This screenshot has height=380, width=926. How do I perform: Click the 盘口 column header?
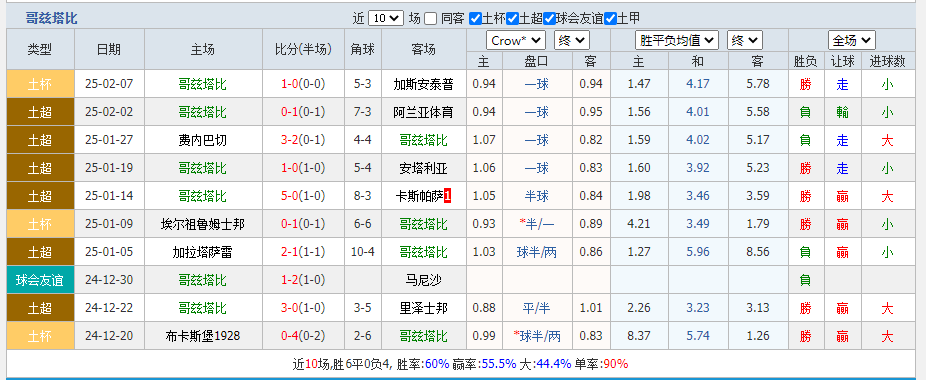pos(536,61)
